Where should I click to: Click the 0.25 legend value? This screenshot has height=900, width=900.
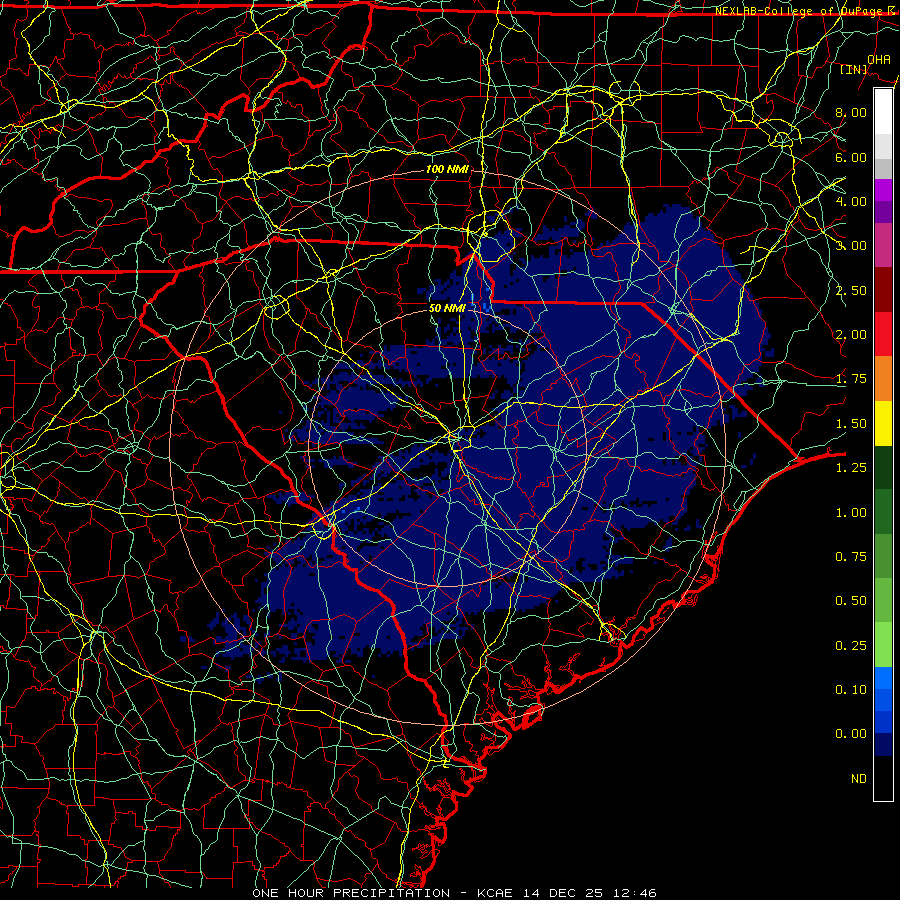pos(851,646)
